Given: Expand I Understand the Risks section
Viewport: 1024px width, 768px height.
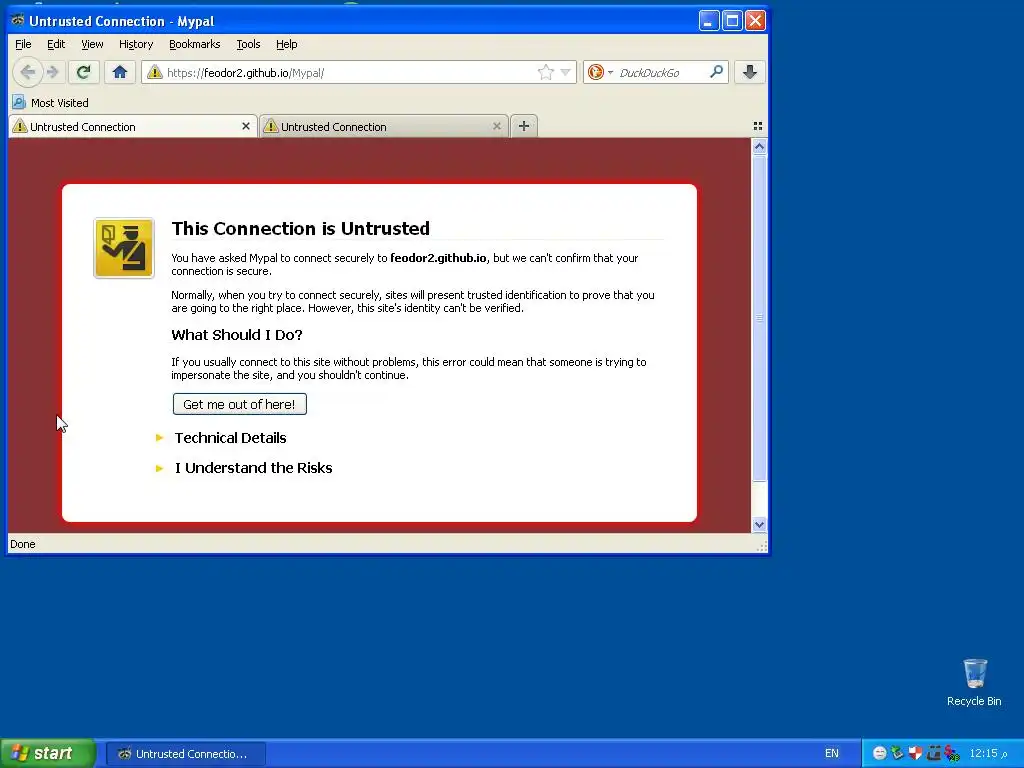Looking at the screenshot, I should [x=253, y=468].
